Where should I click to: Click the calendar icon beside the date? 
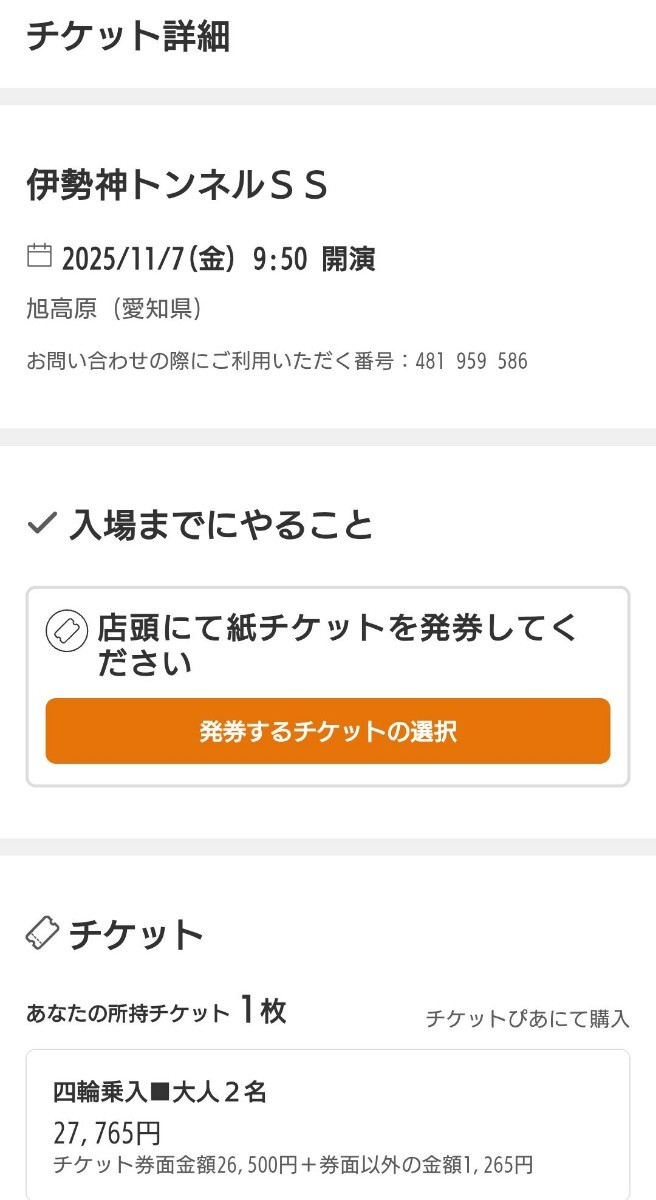[39, 256]
